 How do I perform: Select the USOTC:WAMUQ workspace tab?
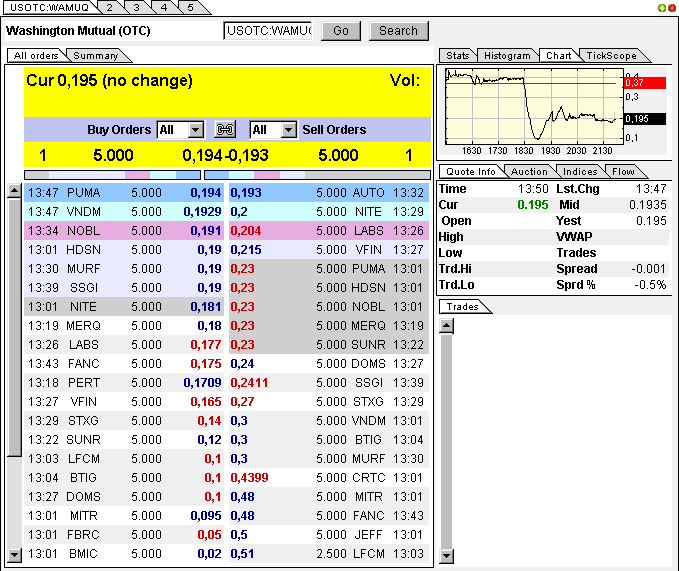coord(49,8)
